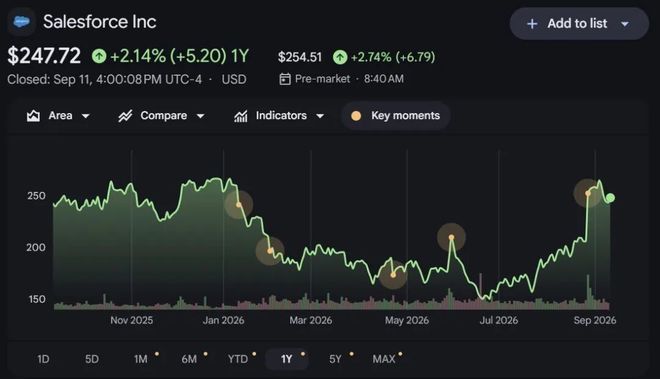Click the 150 y-axis label
Viewport: 660px width, 379px height.
tap(37, 299)
